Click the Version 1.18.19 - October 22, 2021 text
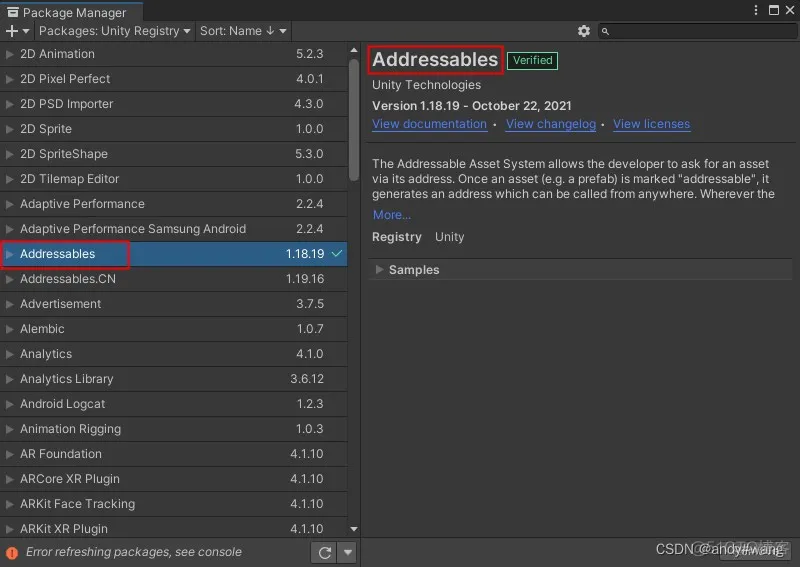This screenshot has height=567, width=800. (471, 106)
